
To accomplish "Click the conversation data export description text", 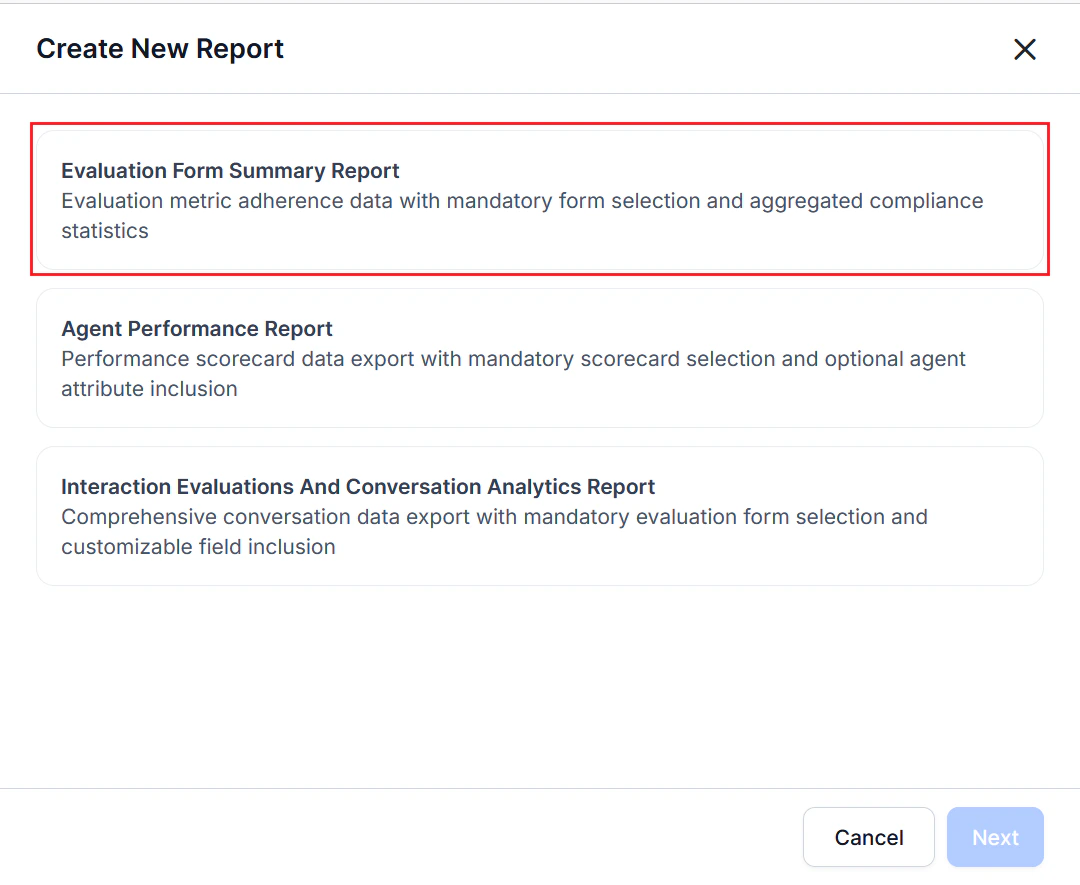I will click(494, 531).
